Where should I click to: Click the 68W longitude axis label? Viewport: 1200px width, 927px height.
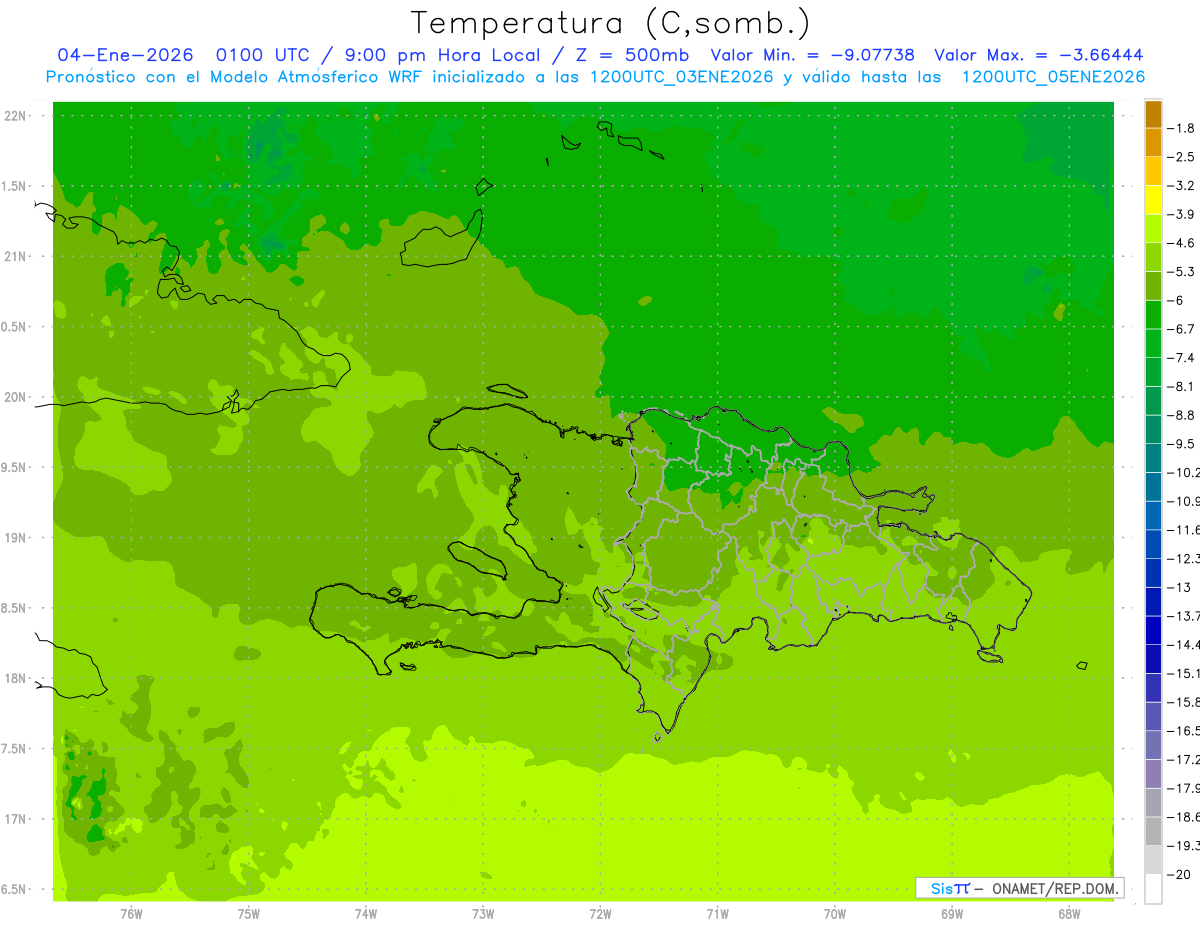click(1069, 913)
